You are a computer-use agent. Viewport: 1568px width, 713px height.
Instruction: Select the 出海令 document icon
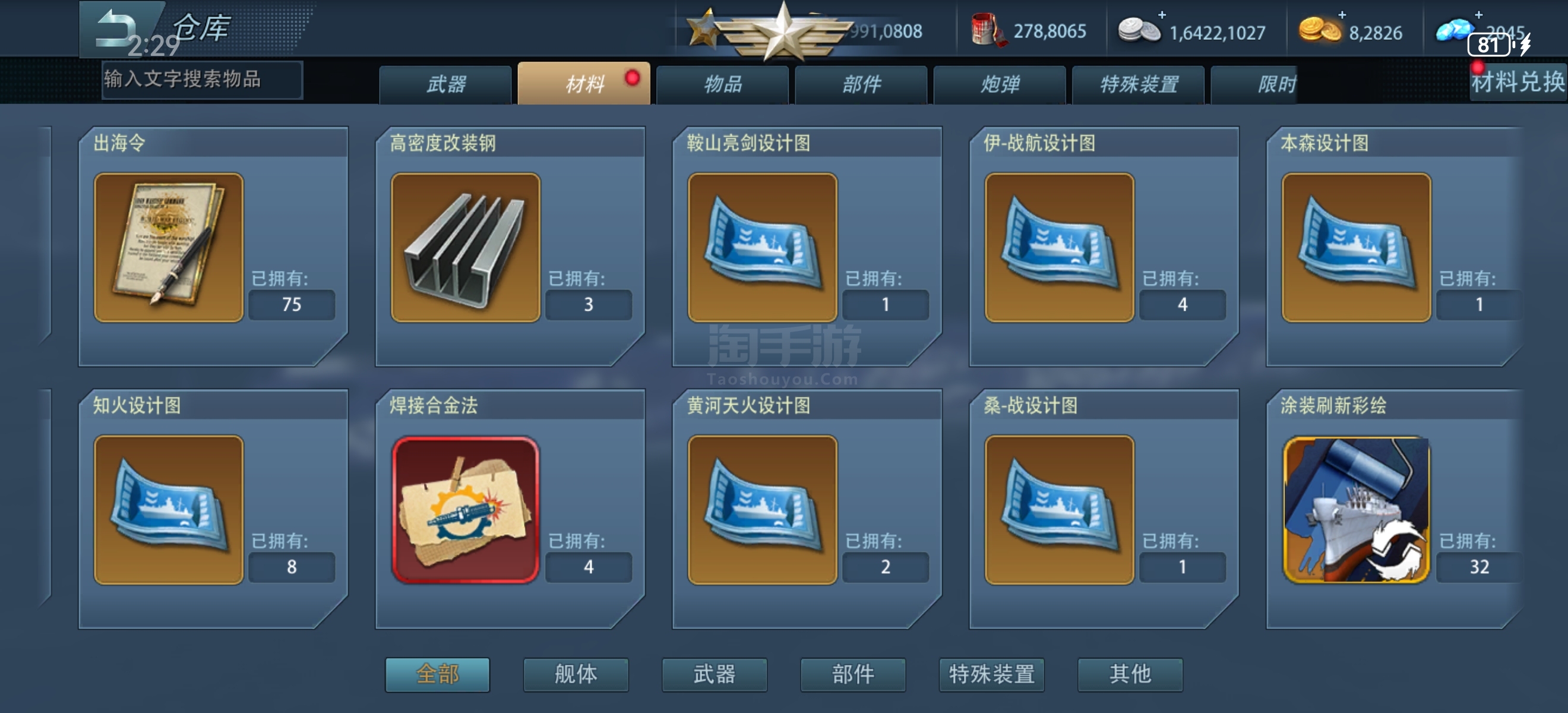[169, 247]
